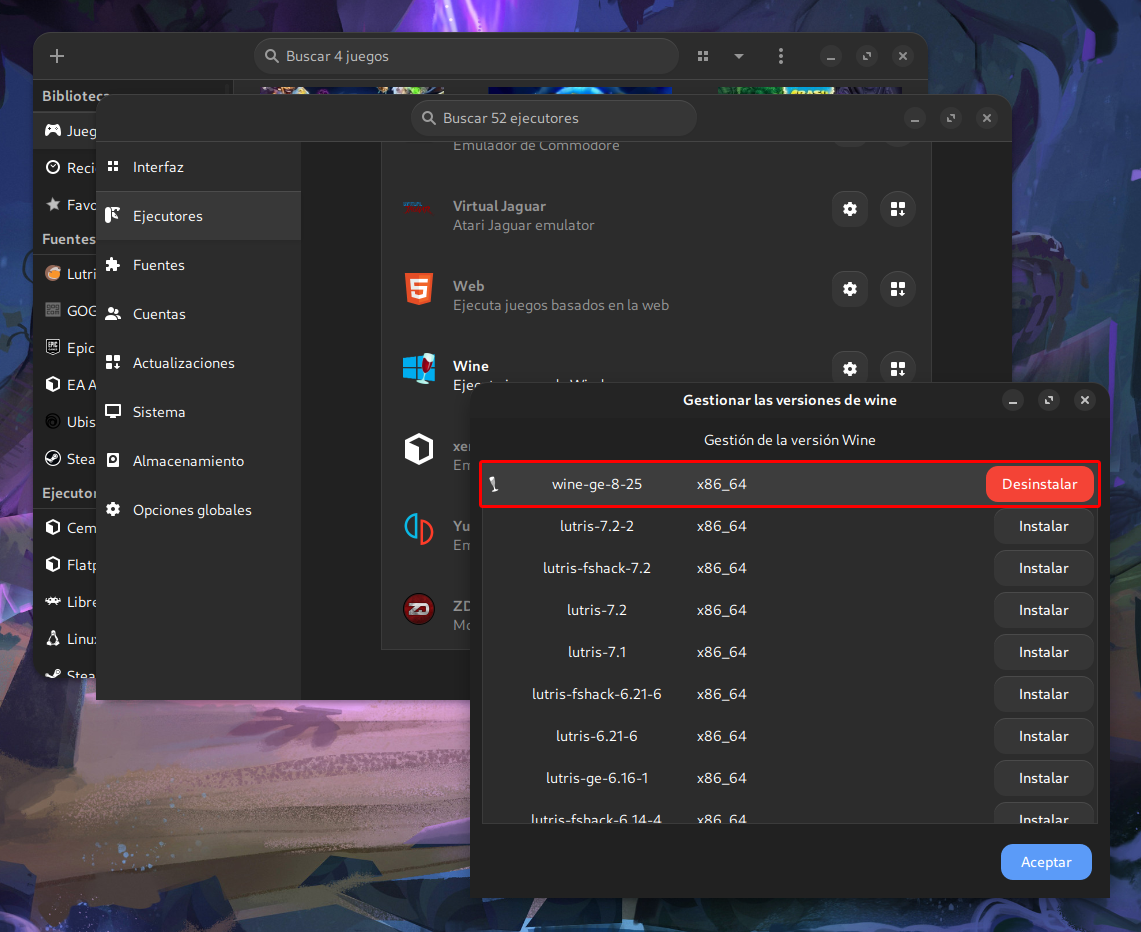1141x932 pixels.
Task: Click Web runner install icon
Action: click(x=897, y=290)
